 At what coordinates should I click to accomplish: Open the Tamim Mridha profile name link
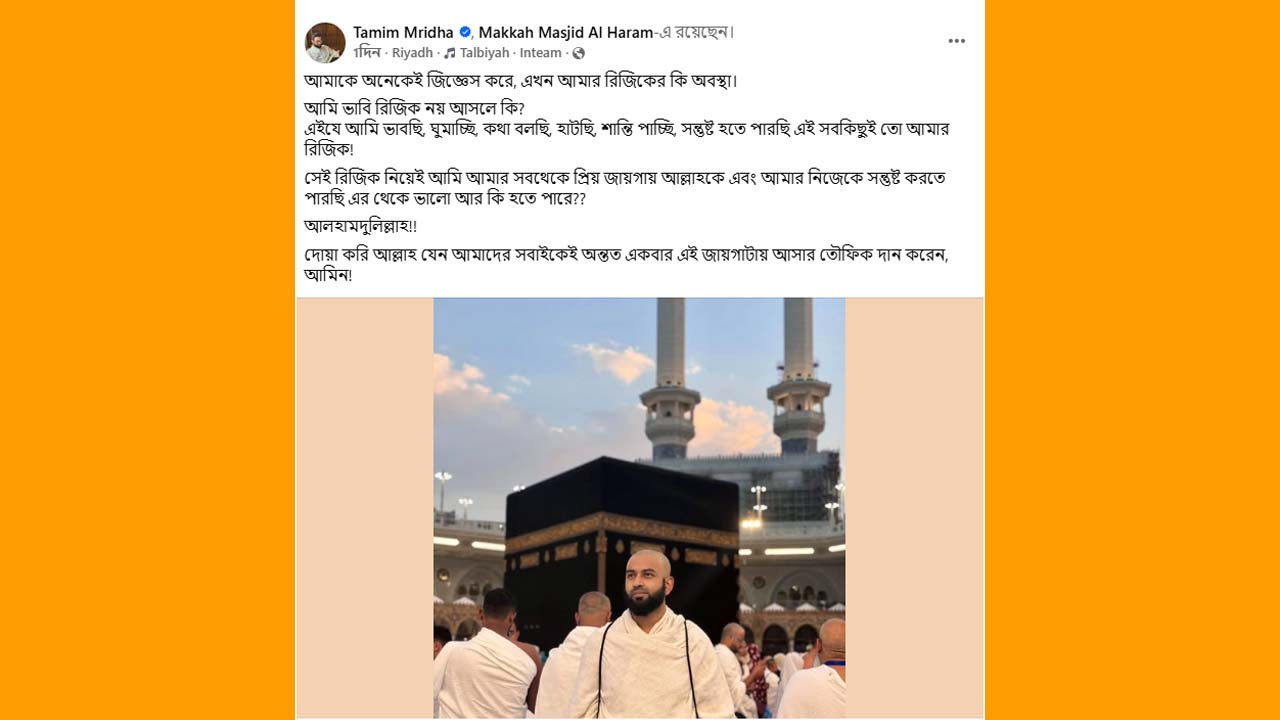pos(403,32)
